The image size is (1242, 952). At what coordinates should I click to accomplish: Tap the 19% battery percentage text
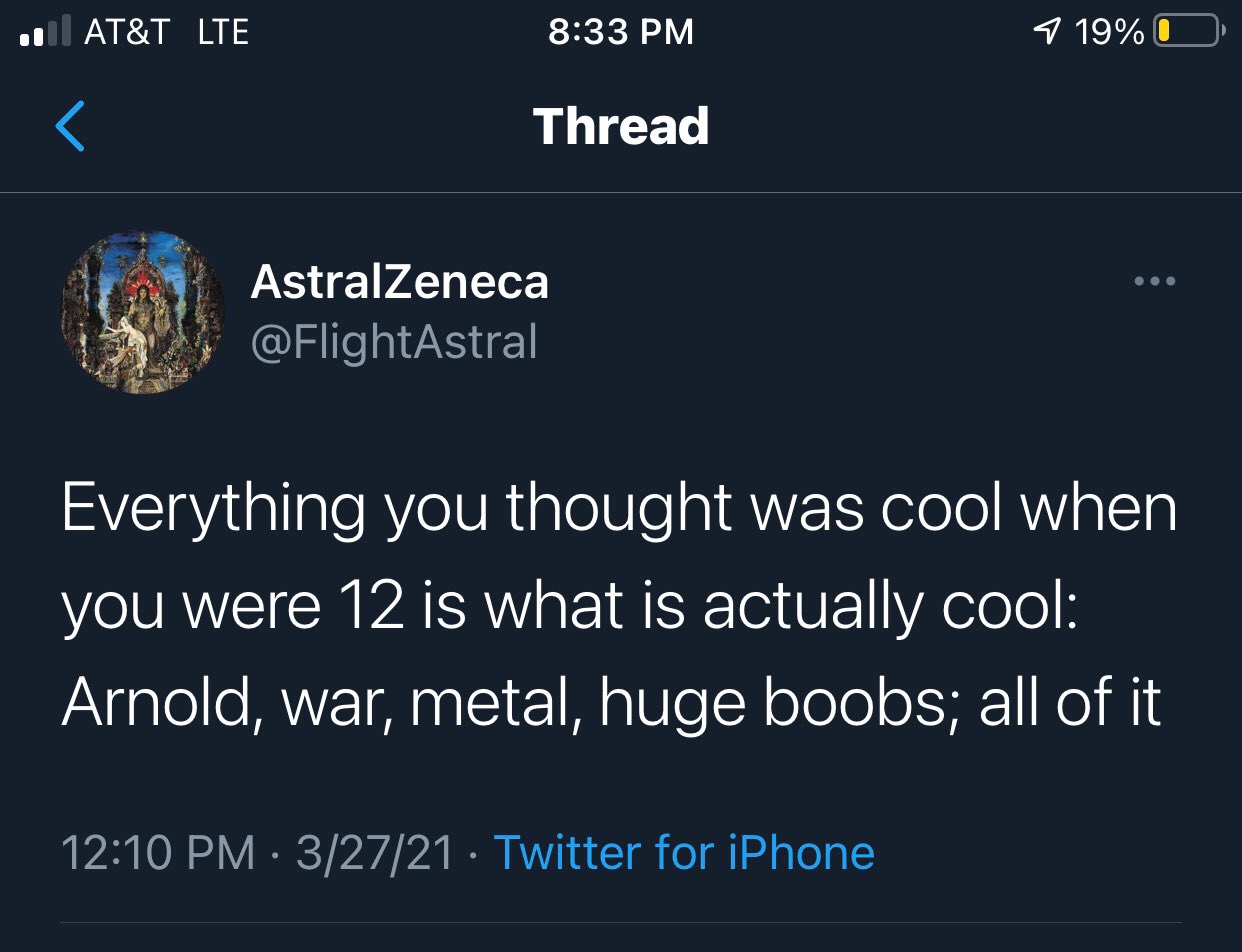pos(1109,32)
